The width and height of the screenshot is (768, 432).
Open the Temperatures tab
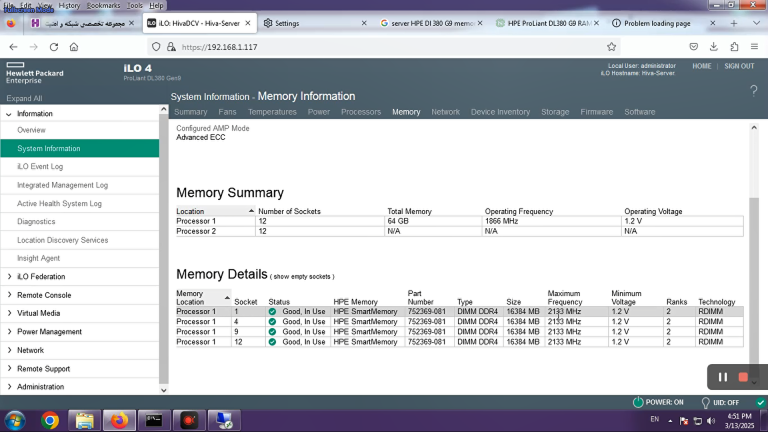(272, 112)
